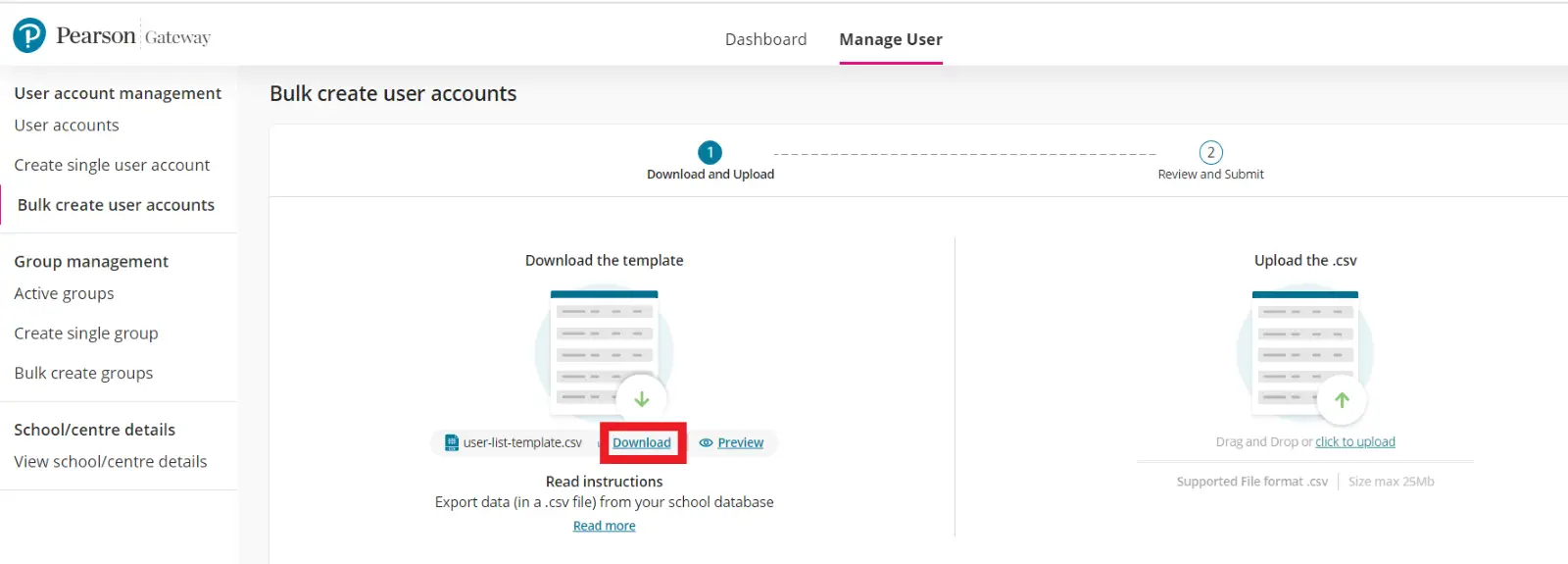Open Read more instructions link
The image size is (1568, 564).
coord(604,527)
